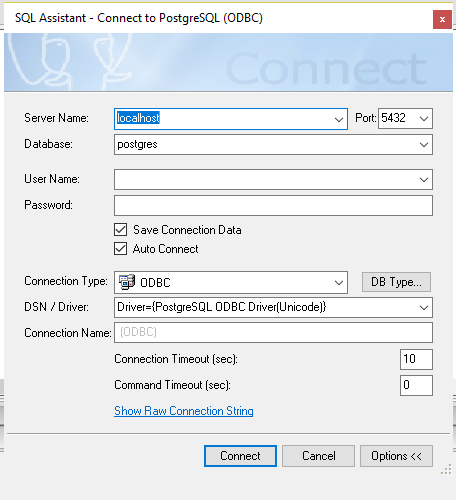Screen dimensions: 456x500
Task: Expand the User Name dropdown
Action: click(424, 180)
